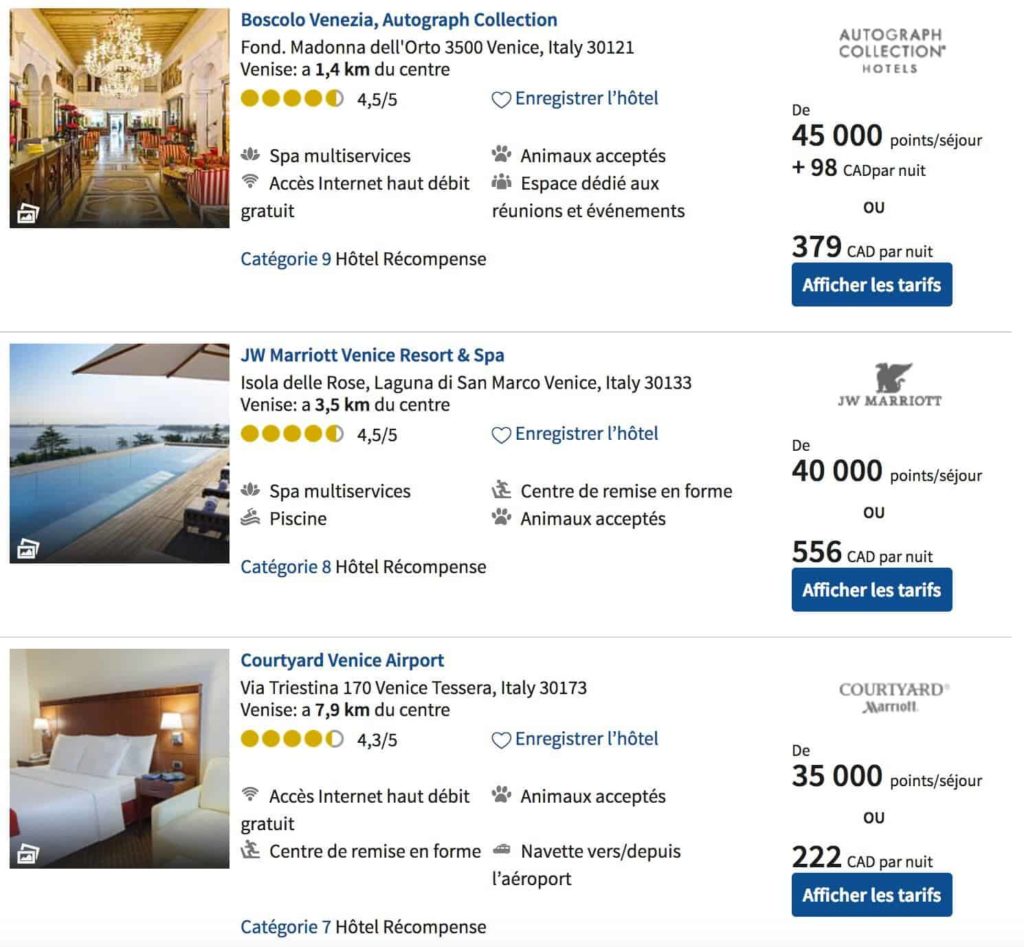This screenshot has height=947, width=1024.
Task: Click Afficher les tarifs for Courtyard Venice Airport
Action: tap(871, 894)
